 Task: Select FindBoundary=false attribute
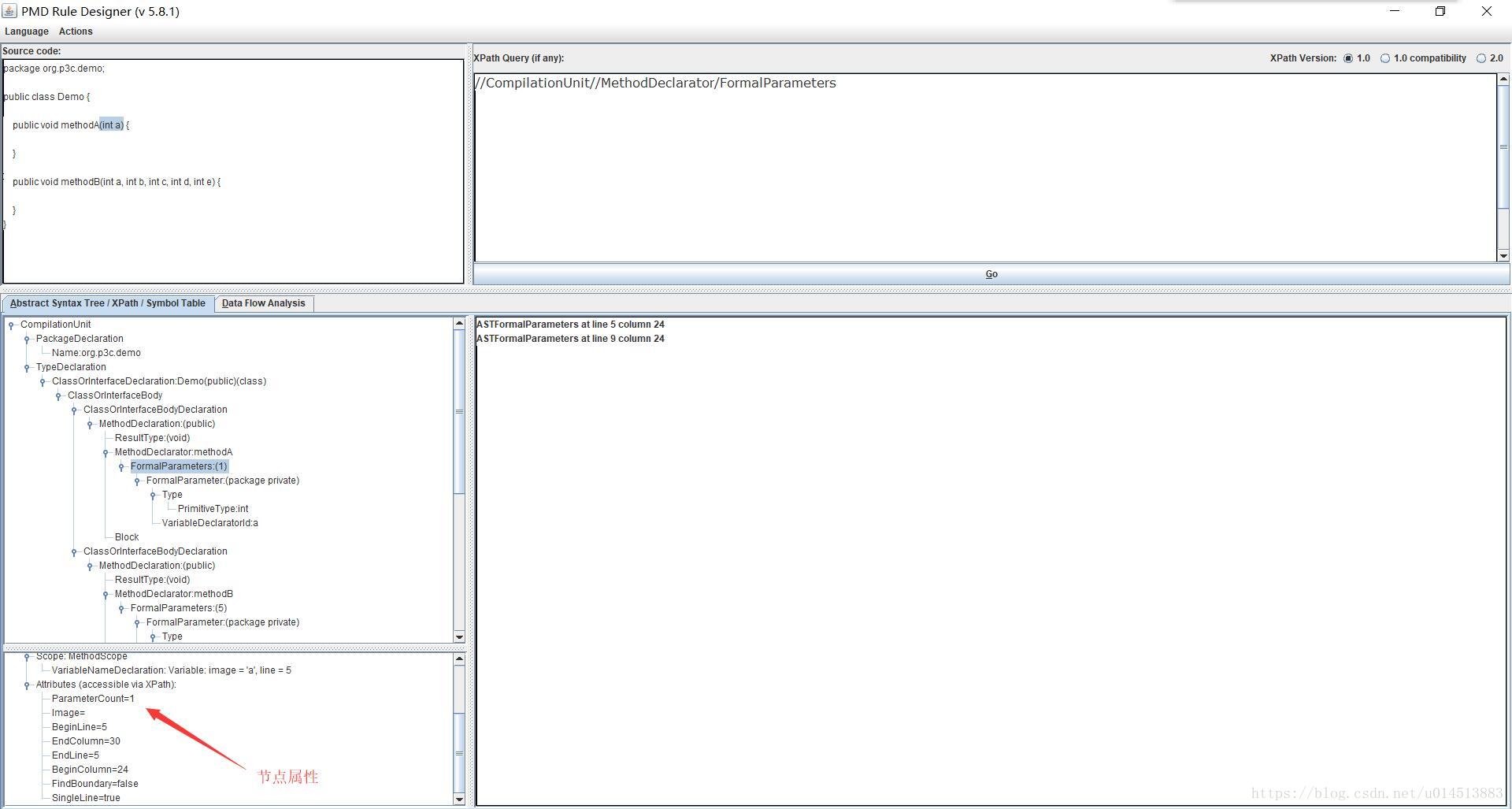click(x=95, y=784)
